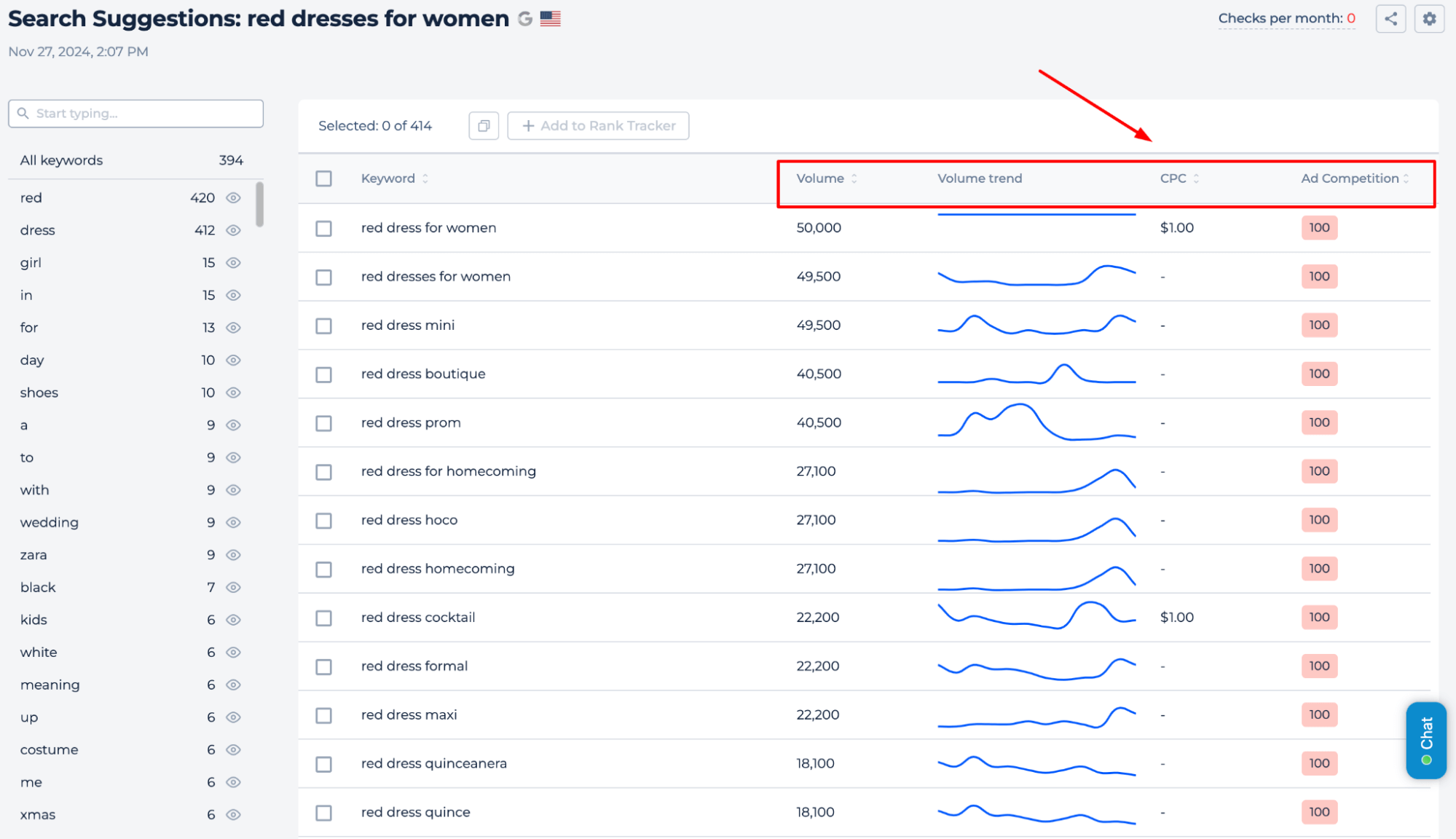Click Add to Rank Tracker button

coord(599,125)
